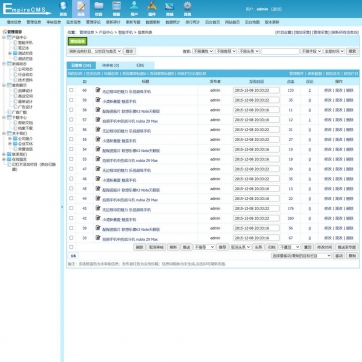Open the 栏目 (Column) folder icon
This screenshot has height=362, width=362.
click(99, 8)
